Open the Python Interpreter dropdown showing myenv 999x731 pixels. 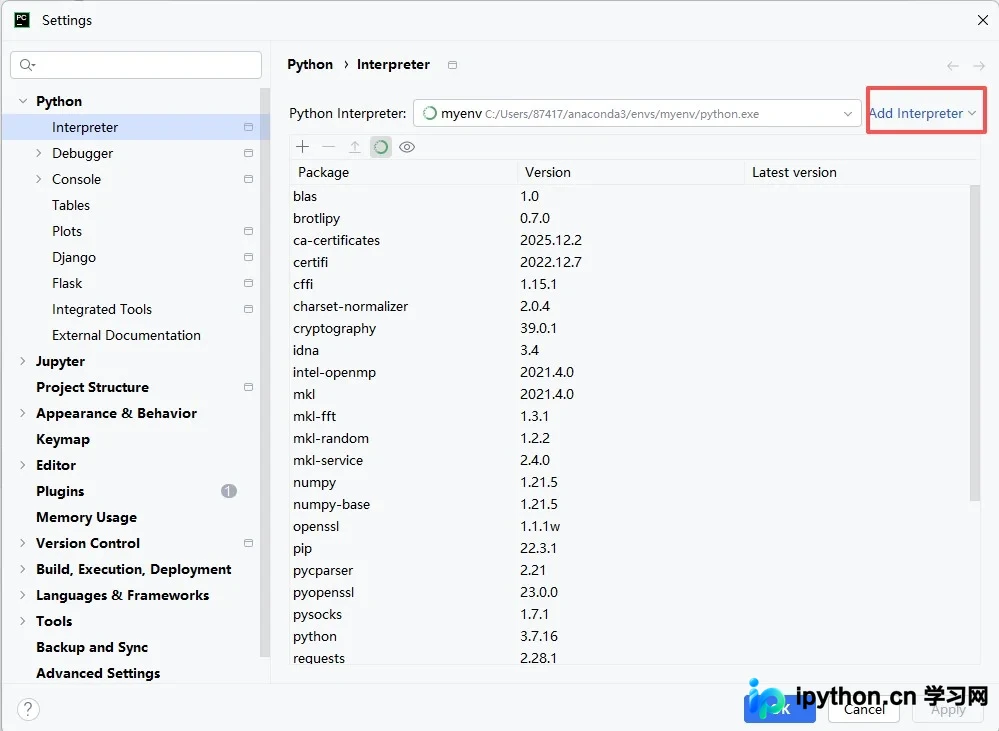[637, 114]
